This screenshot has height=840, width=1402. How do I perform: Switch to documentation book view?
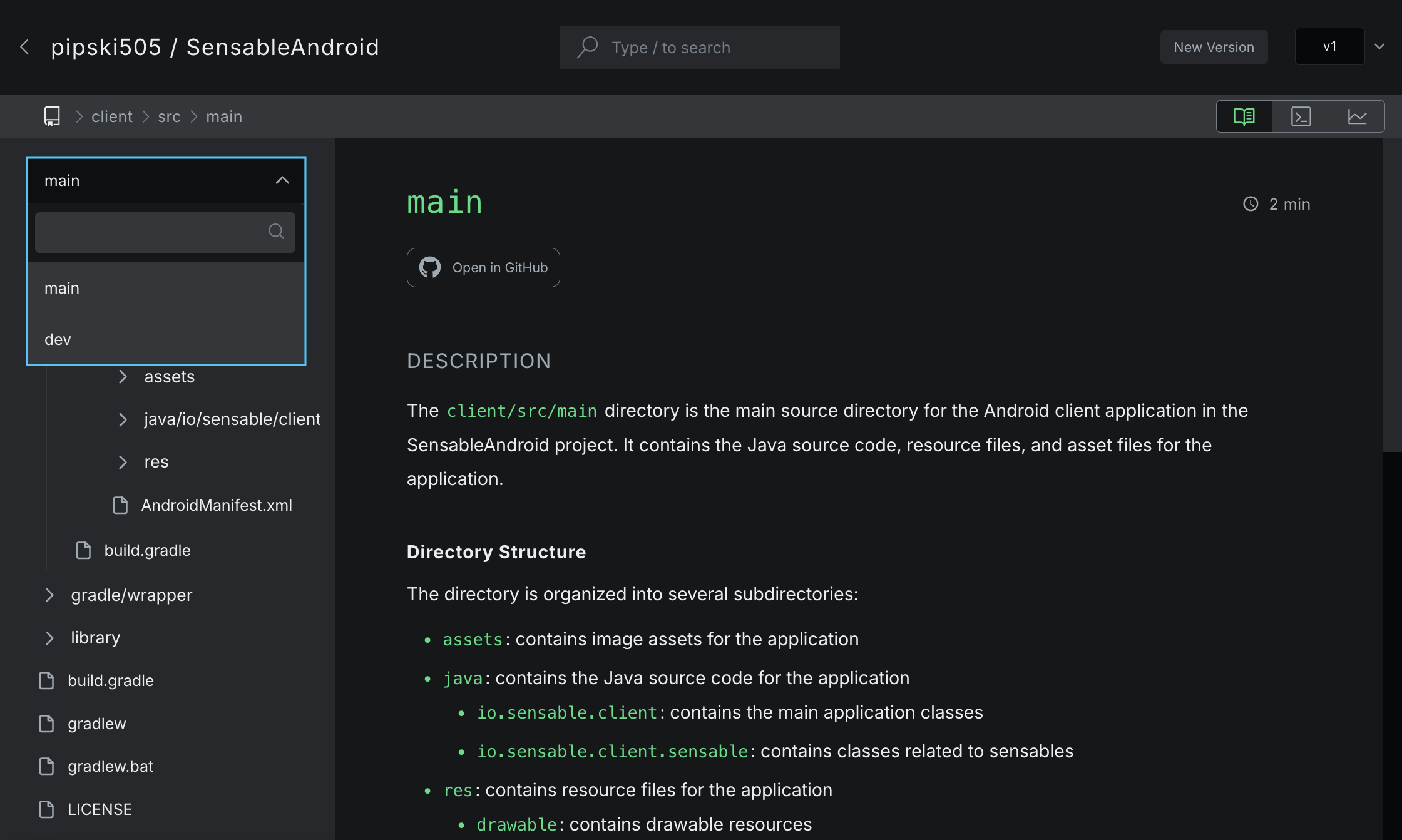[x=1244, y=116]
